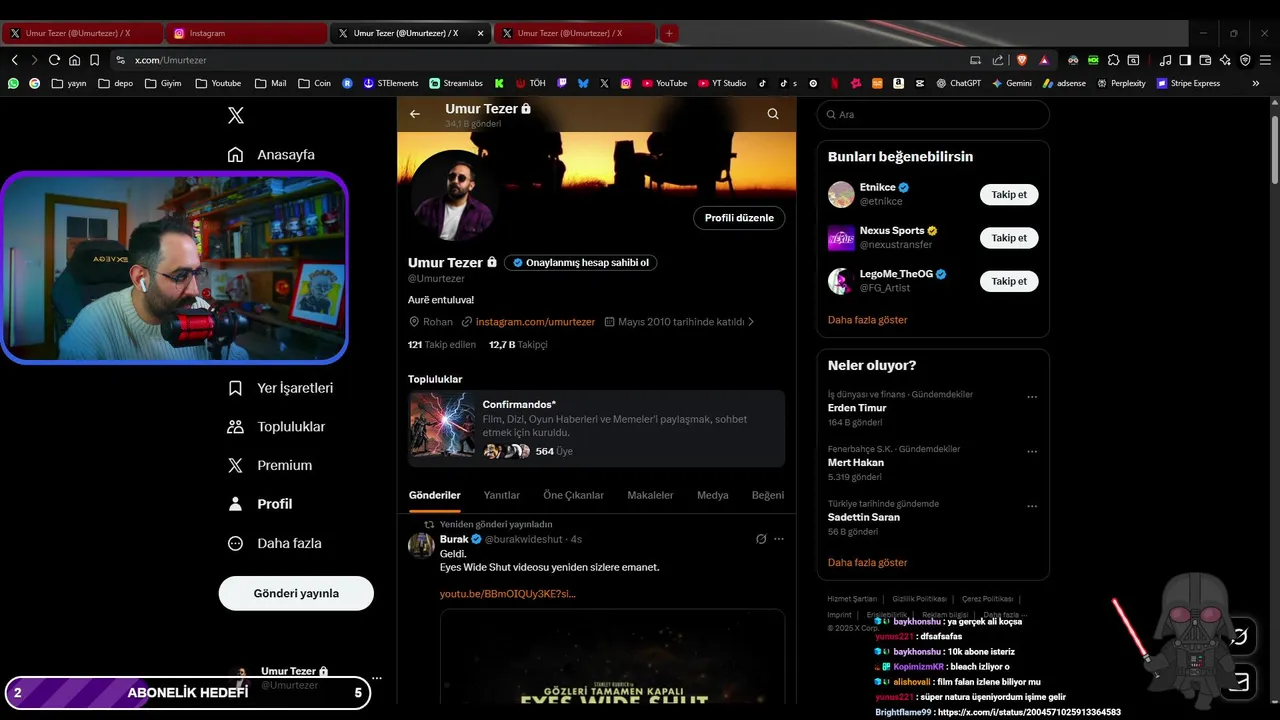1280x720 pixels.
Task: Expand the Youtube bookmarks folder
Action: [218, 83]
